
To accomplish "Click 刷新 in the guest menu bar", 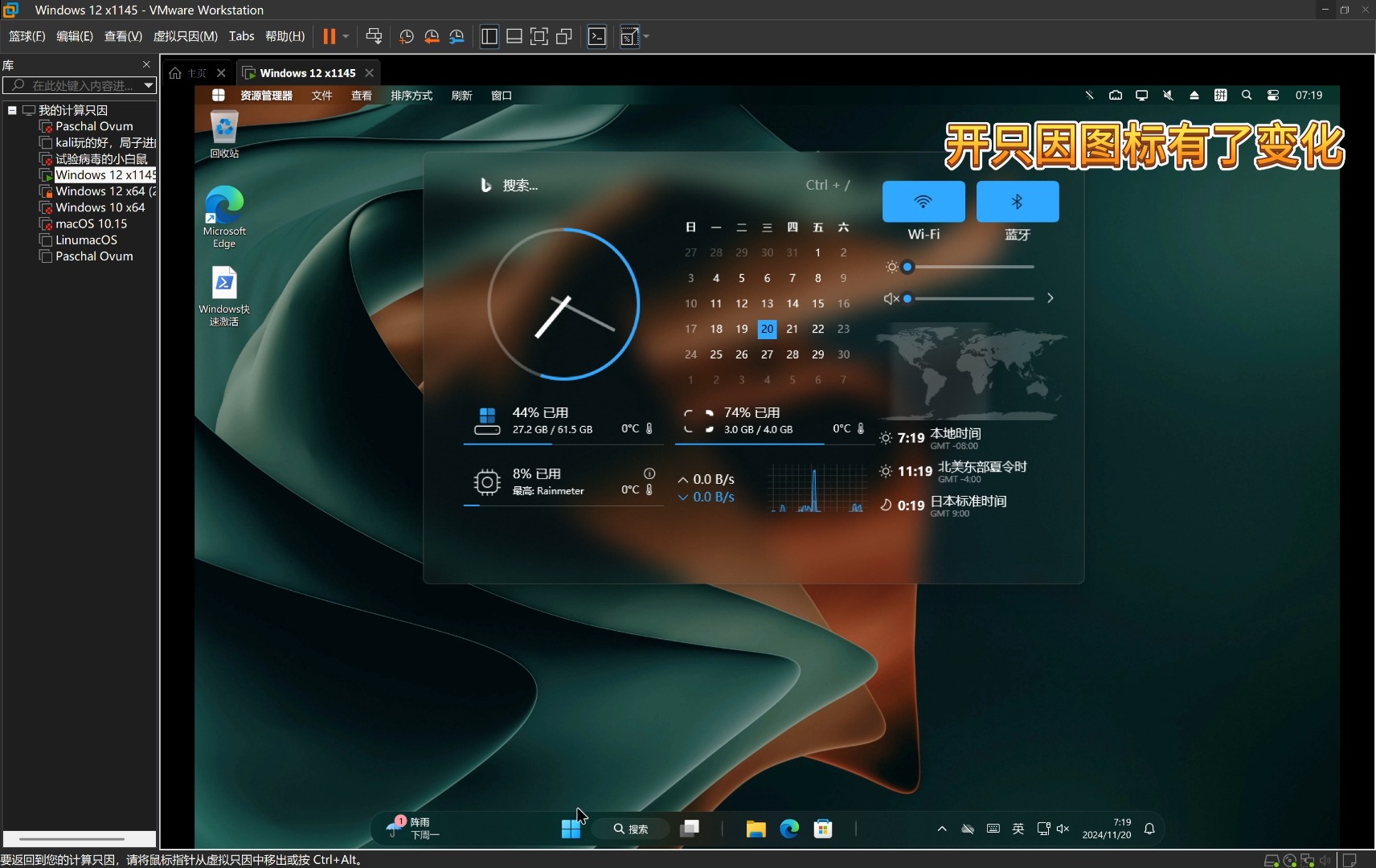I will (461, 96).
